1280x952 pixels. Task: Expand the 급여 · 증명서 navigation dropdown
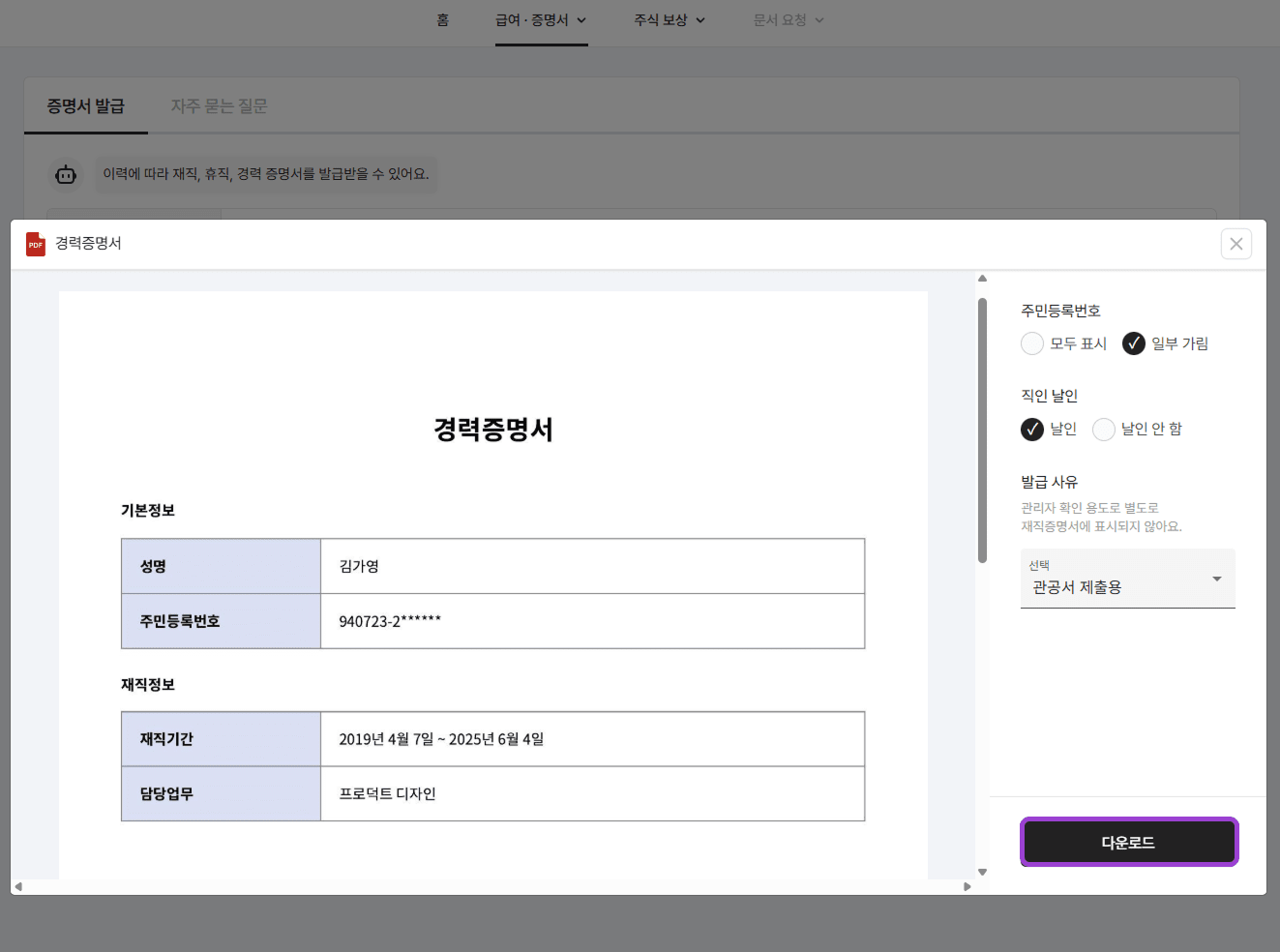541,20
